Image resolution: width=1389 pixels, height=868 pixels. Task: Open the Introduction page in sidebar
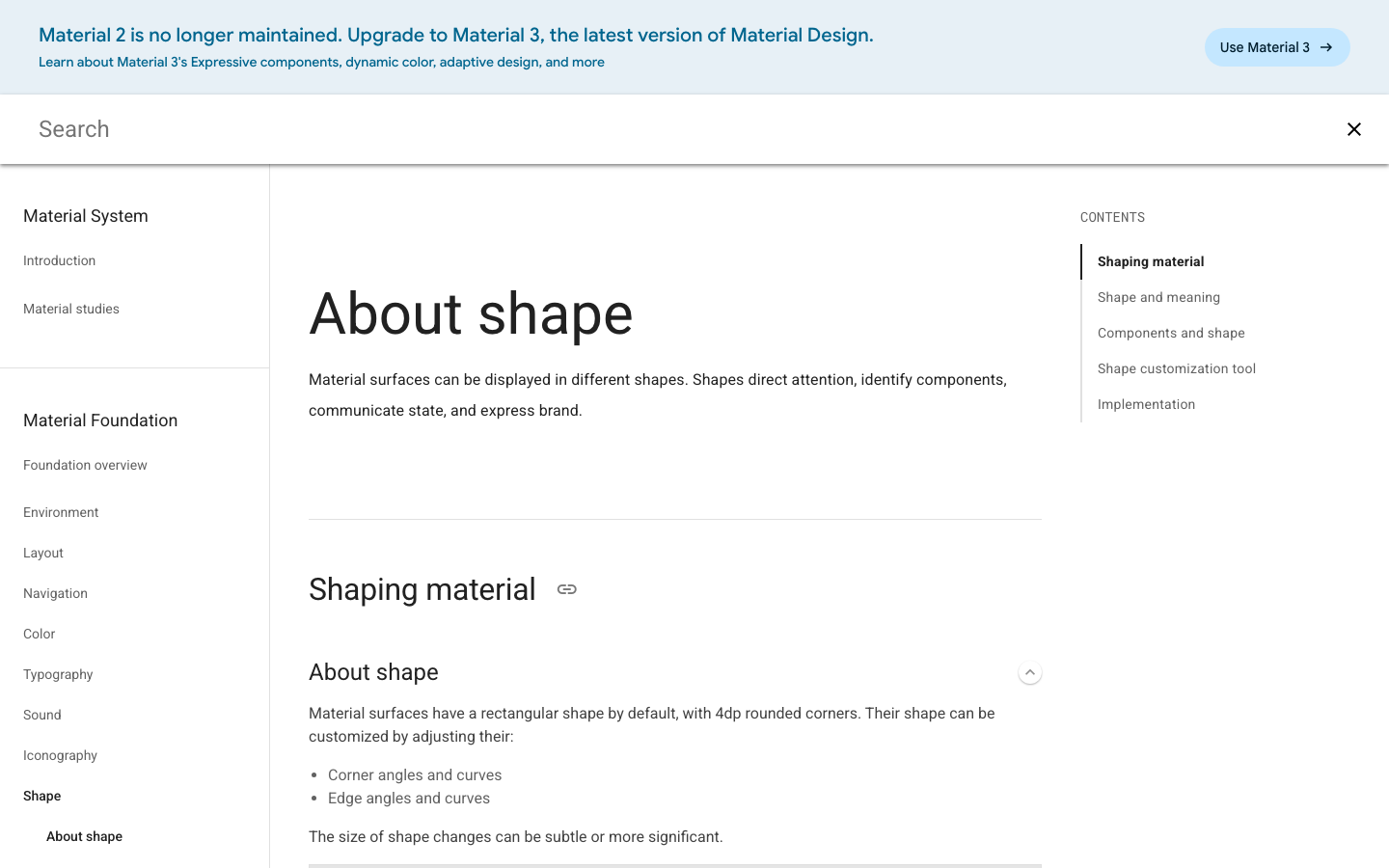(60, 260)
